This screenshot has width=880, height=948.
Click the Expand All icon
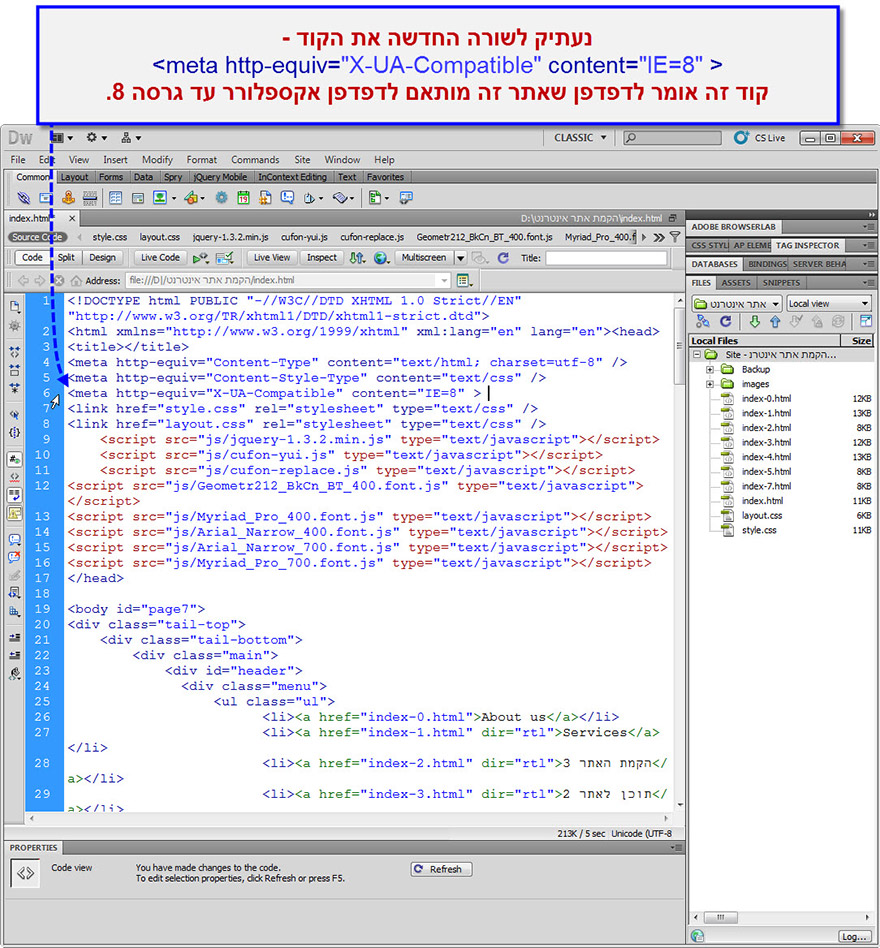(15, 388)
